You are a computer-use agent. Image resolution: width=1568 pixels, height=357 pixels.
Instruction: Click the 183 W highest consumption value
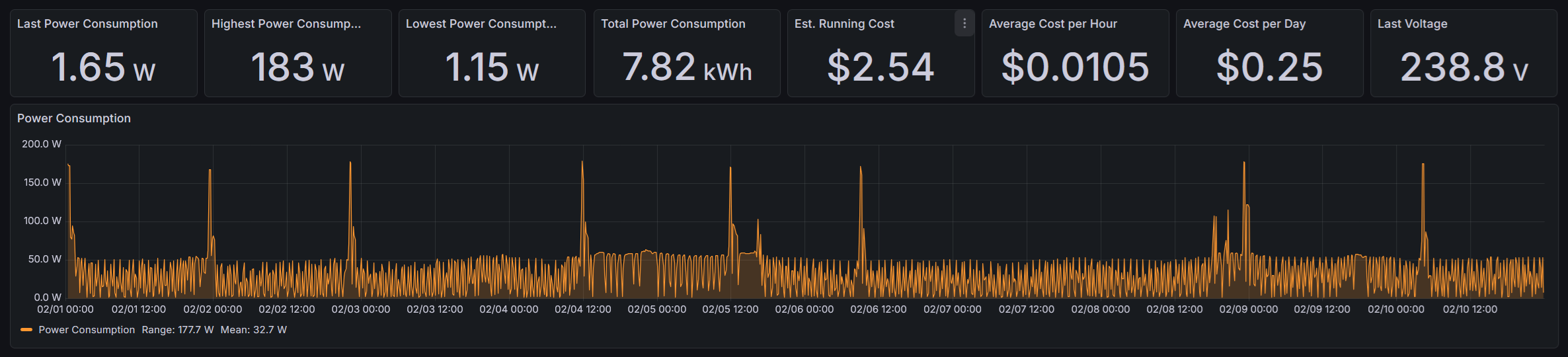297,67
